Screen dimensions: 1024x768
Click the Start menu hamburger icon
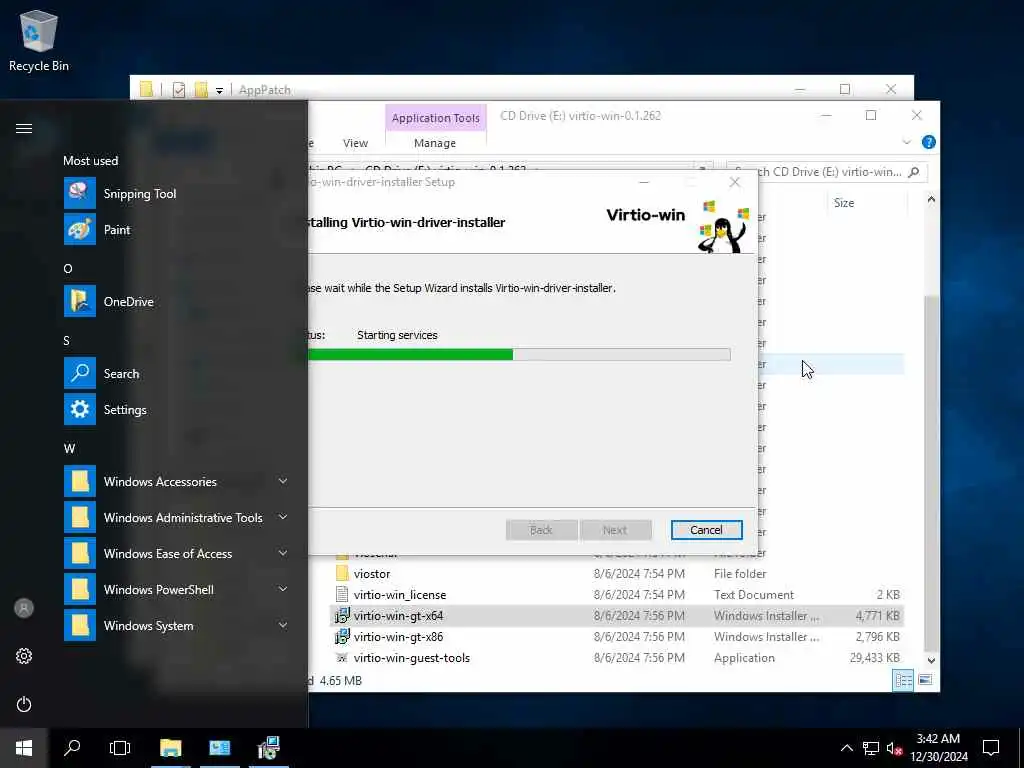[24, 129]
